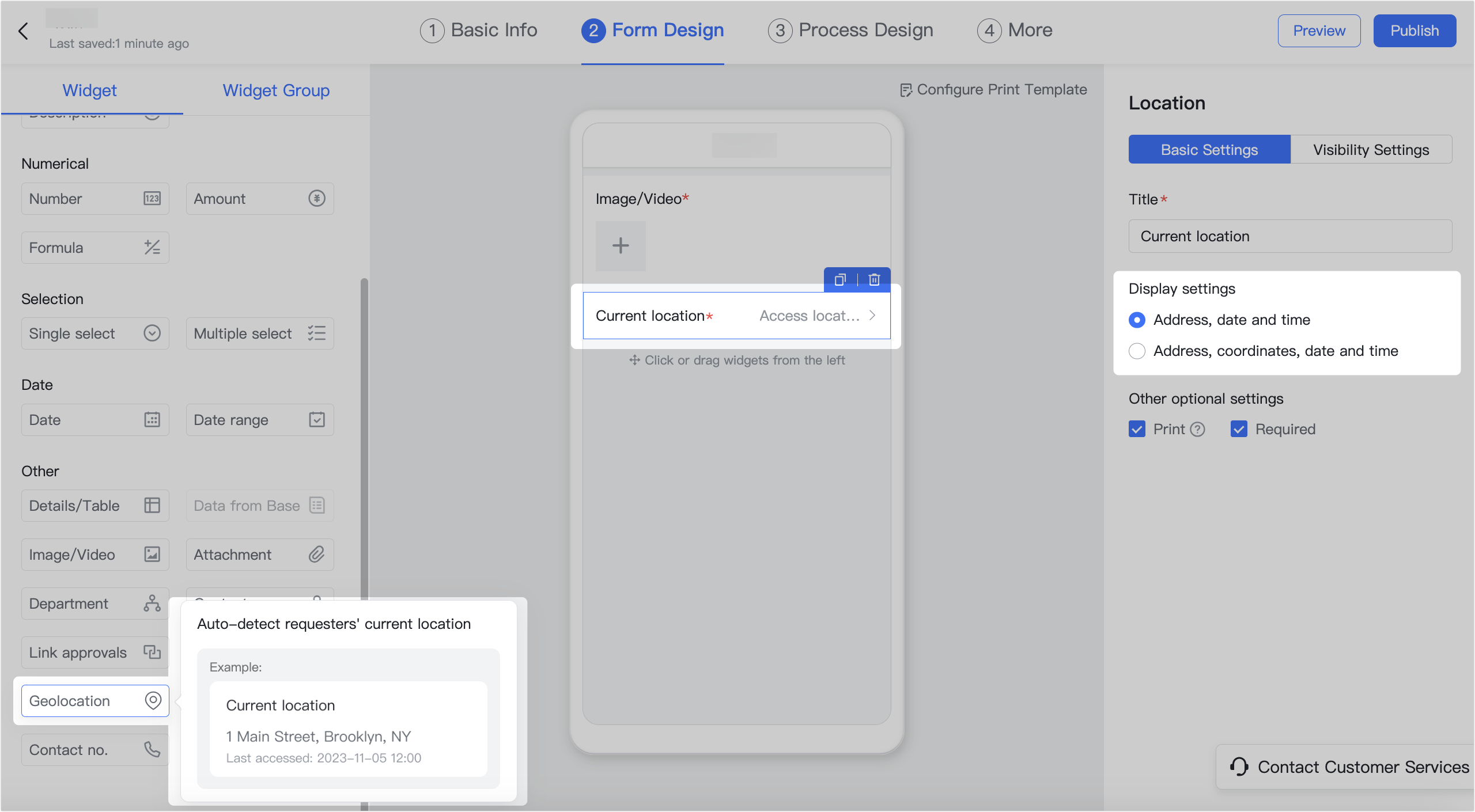Expand the Description widget dropdown

152,114
